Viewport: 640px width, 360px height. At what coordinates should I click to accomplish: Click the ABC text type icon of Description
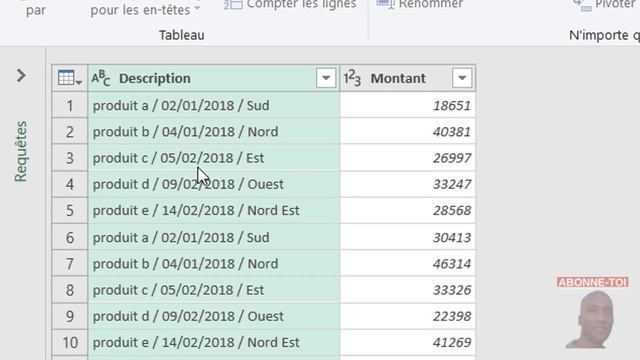coord(101,78)
